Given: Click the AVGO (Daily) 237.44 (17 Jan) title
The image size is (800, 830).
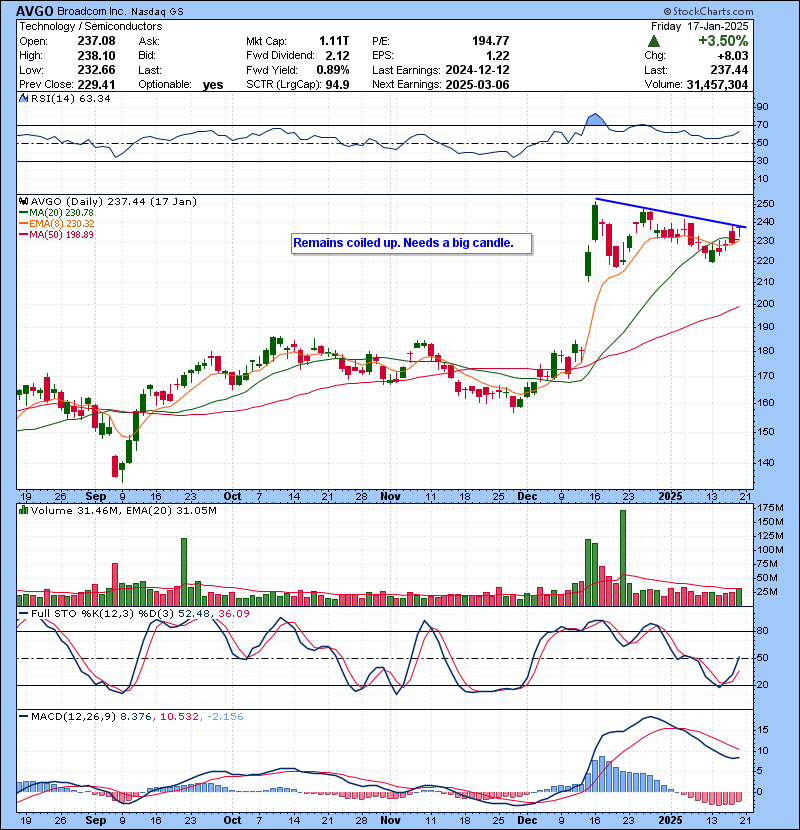Looking at the screenshot, I should click(114, 202).
